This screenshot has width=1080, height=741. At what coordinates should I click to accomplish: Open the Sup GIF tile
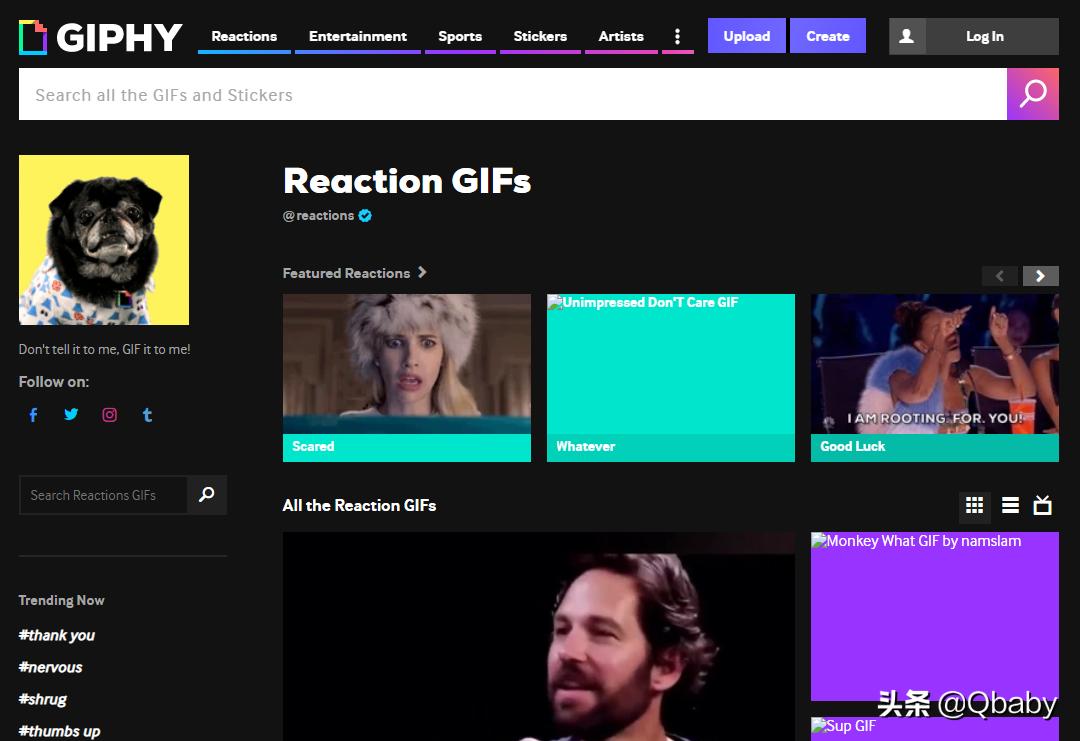point(935,729)
